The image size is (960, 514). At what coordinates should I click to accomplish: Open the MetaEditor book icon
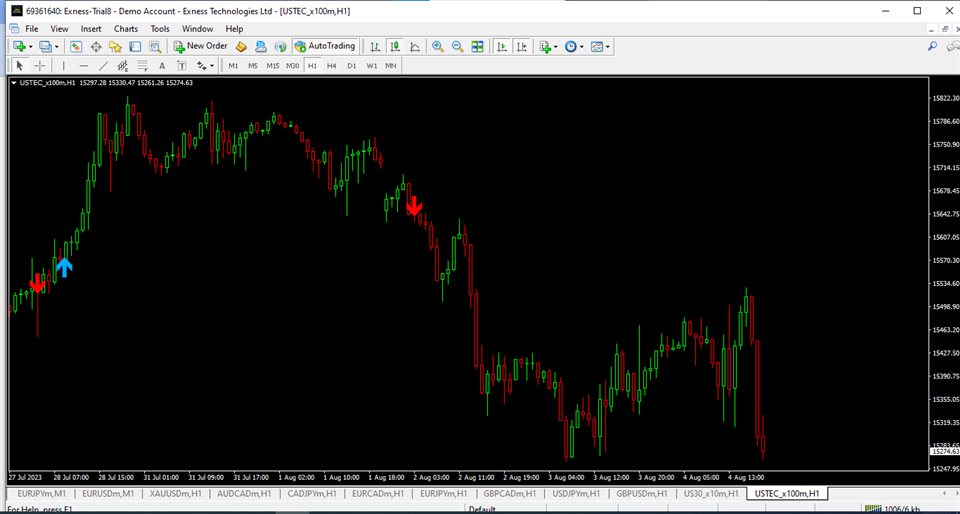[x=241, y=47]
